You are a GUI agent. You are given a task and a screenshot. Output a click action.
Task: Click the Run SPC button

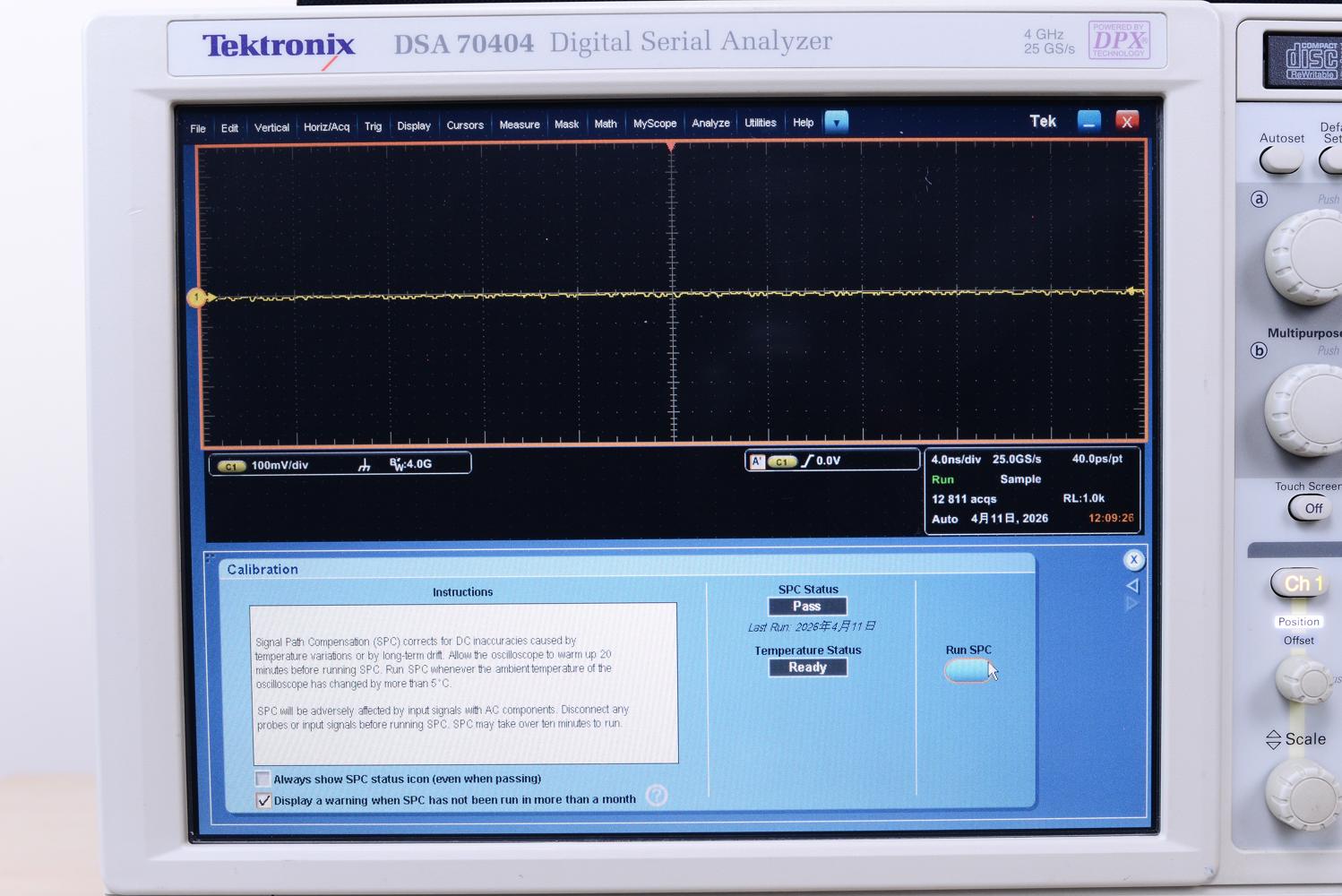968,670
